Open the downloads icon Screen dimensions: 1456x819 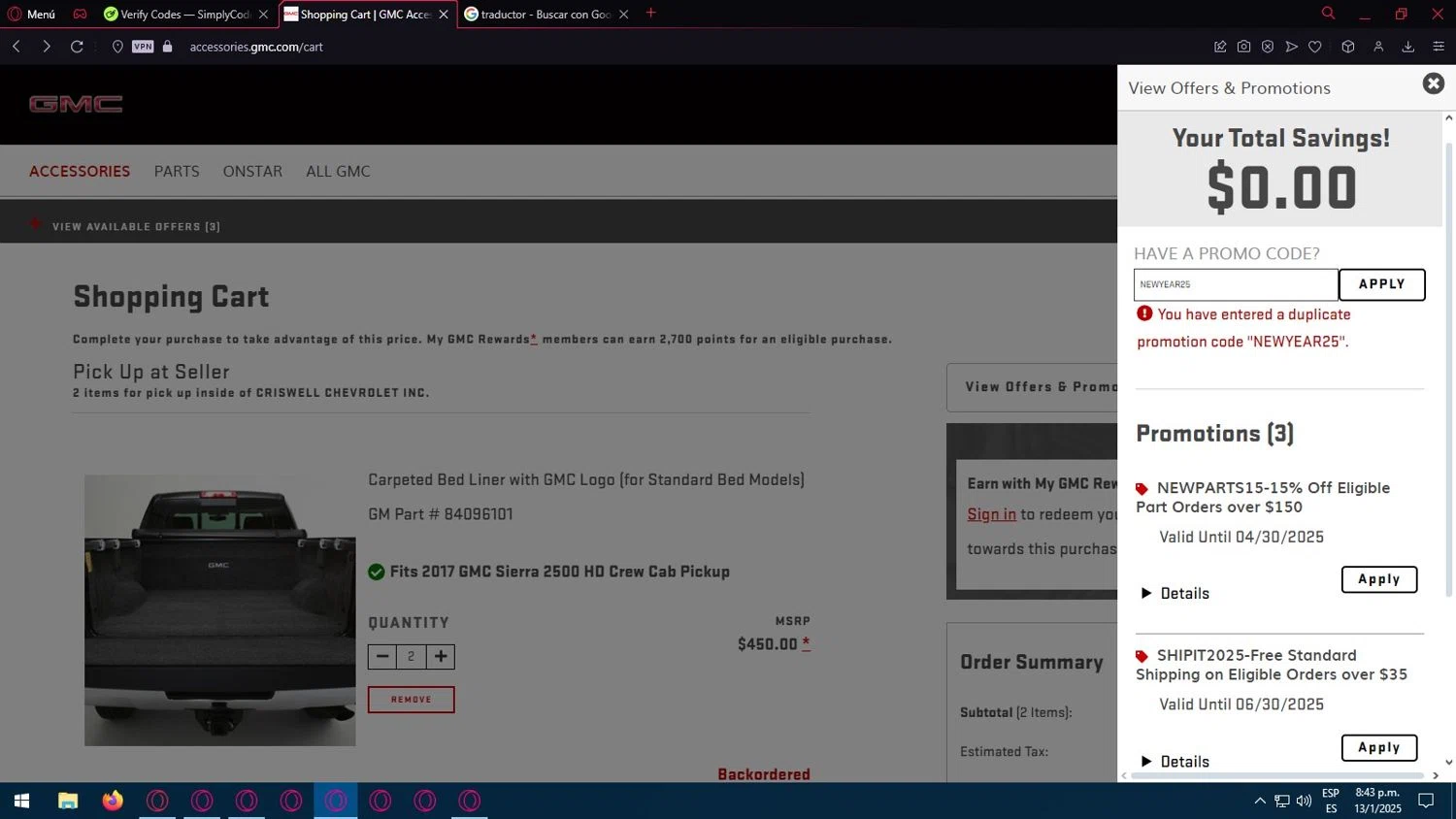[x=1407, y=47]
